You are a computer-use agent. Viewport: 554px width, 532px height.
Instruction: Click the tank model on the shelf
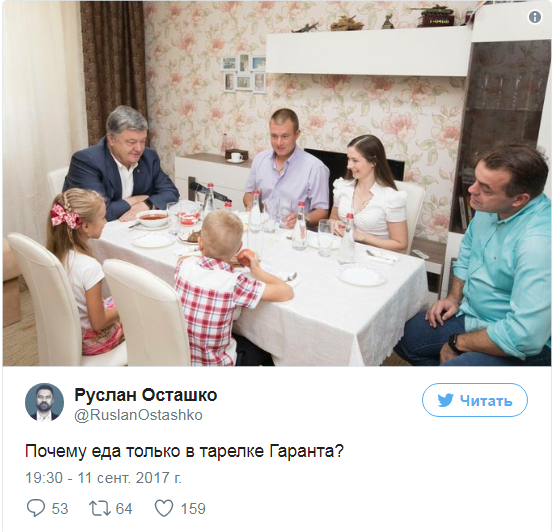[436, 15]
